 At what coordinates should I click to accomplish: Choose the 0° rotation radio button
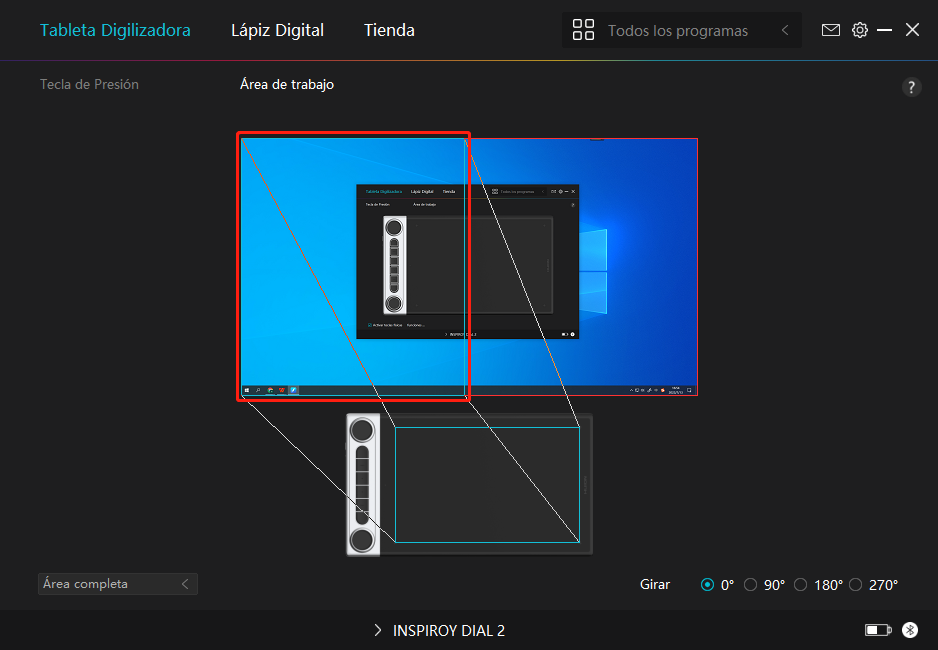pos(708,585)
